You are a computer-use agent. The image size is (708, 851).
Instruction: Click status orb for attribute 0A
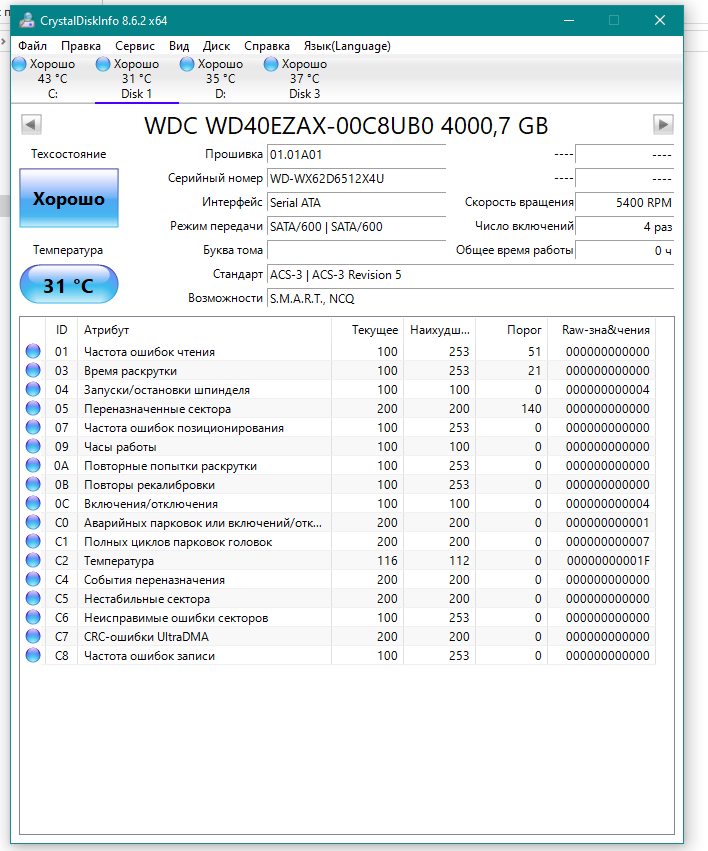click(x=33, y=465)
